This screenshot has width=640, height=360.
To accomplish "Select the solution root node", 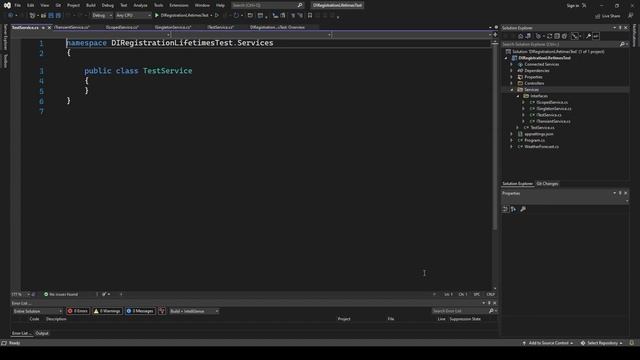I will coord(558,52).
